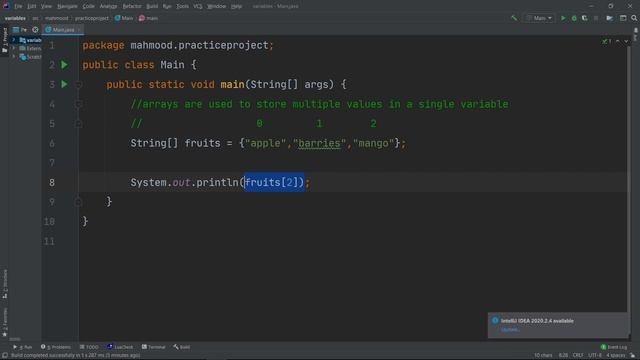Screen dimensions: 640x360
Task: Open the Code menu
Action: 89,6
